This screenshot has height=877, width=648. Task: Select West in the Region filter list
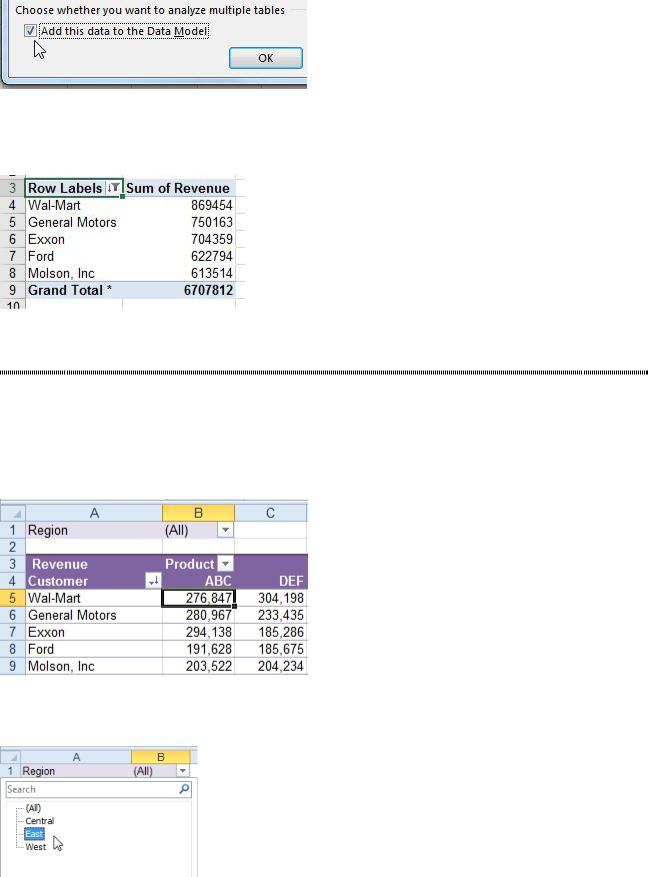tap(36, 847)
